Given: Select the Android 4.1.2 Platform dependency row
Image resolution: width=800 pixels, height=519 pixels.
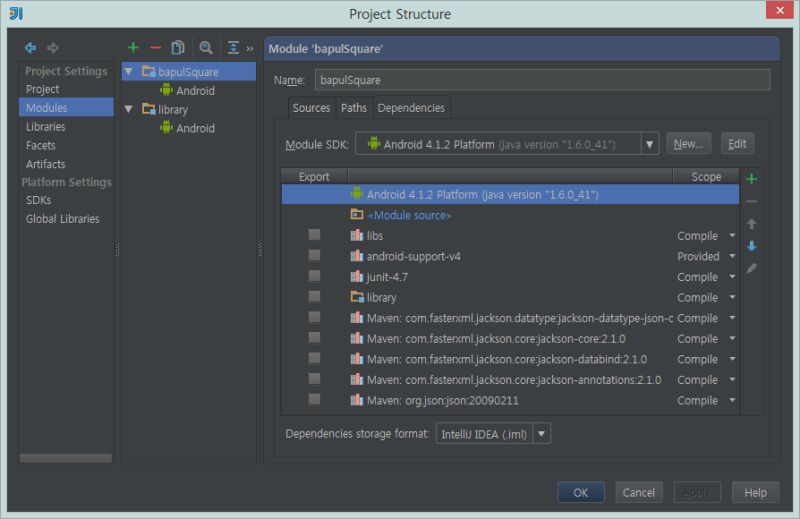Looking at the screenshot, I should [510, 194].
